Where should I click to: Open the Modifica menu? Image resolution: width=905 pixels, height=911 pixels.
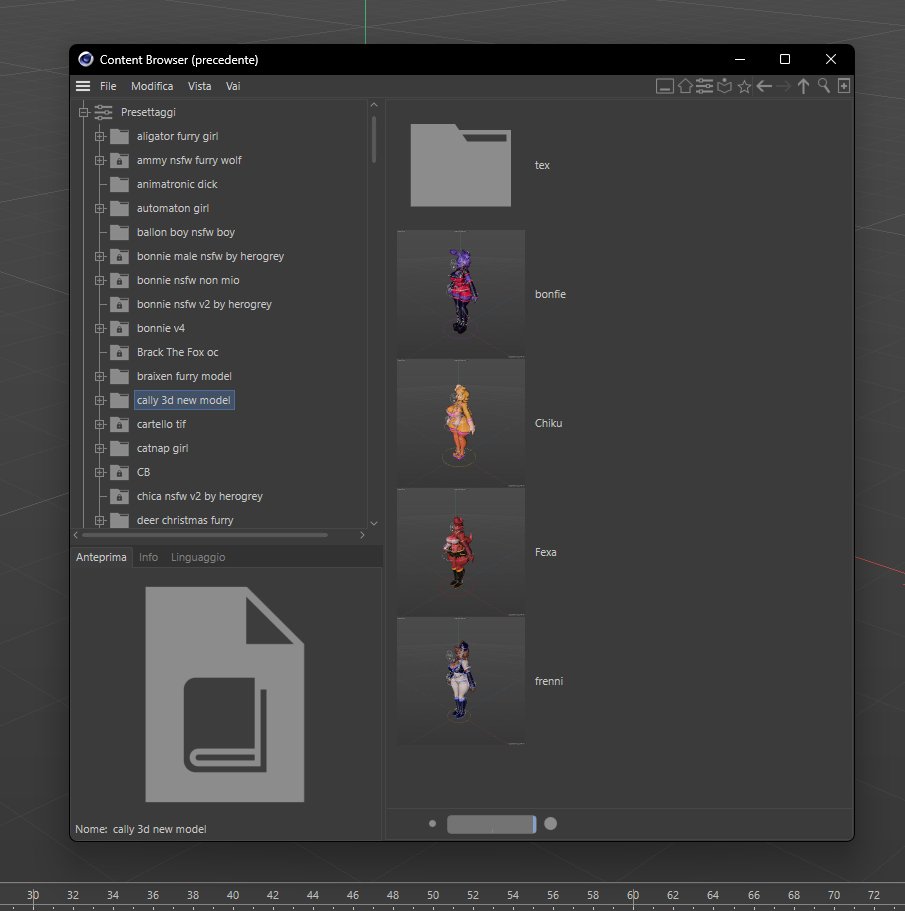(152, 86)
